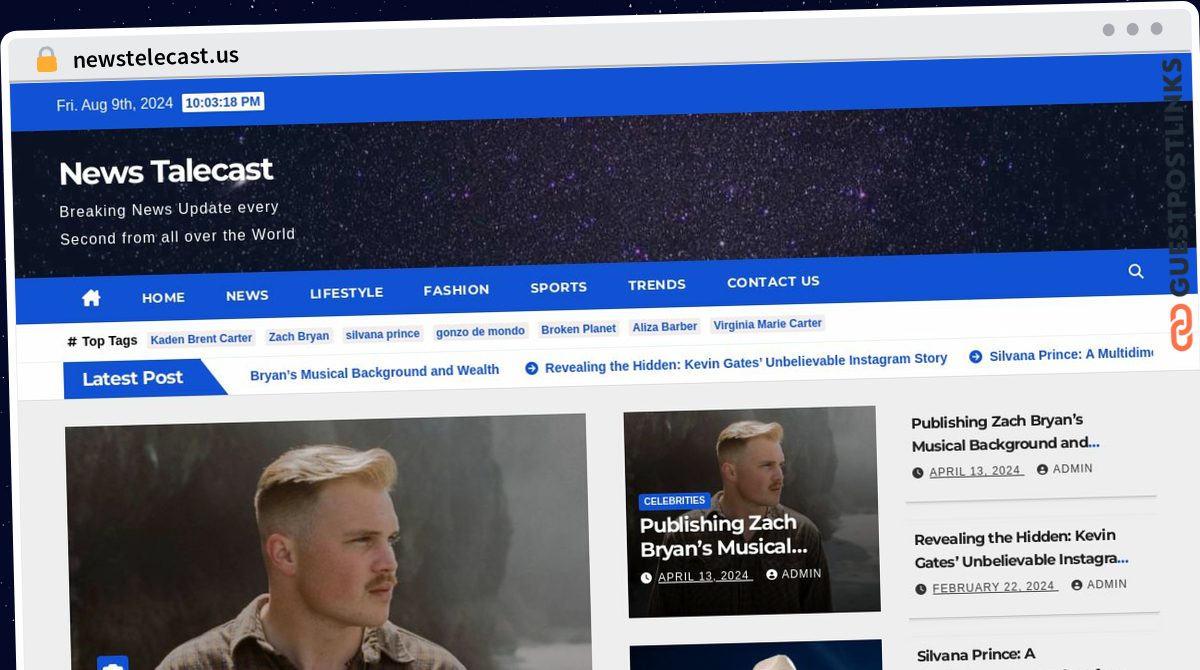Click the February 22, 2024 date link

pos(994,587)
